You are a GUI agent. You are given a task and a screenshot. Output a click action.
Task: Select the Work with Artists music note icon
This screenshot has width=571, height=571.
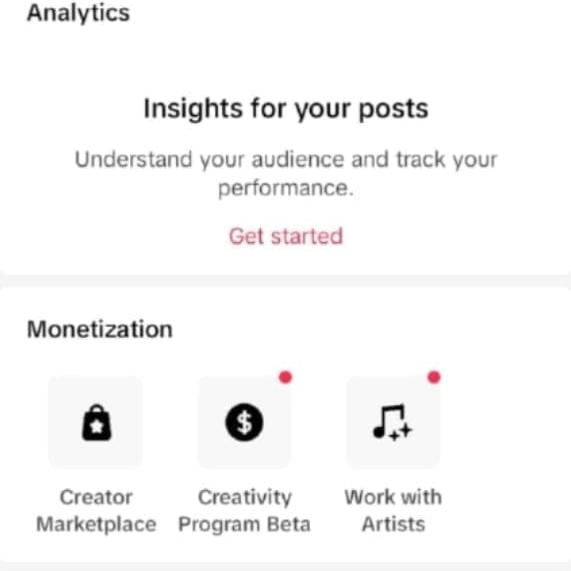(393, 423)
